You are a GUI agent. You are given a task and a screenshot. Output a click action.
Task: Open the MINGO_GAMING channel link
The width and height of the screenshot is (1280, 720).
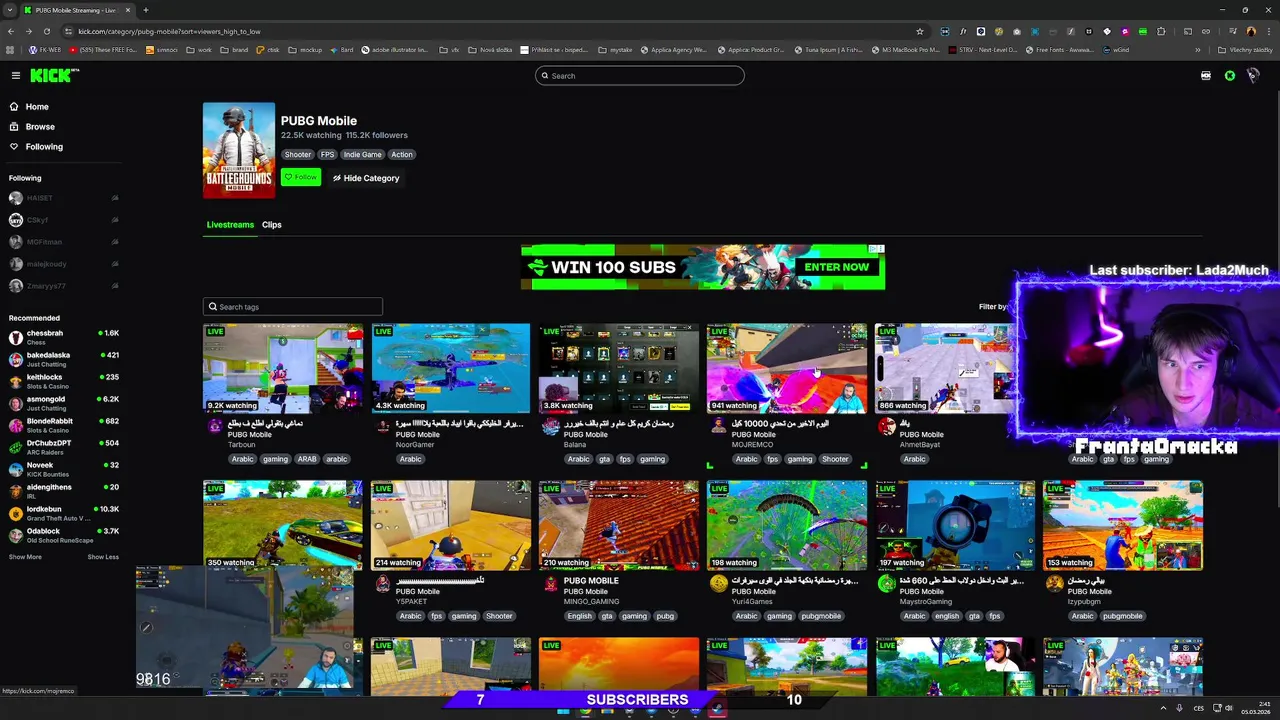592,602
